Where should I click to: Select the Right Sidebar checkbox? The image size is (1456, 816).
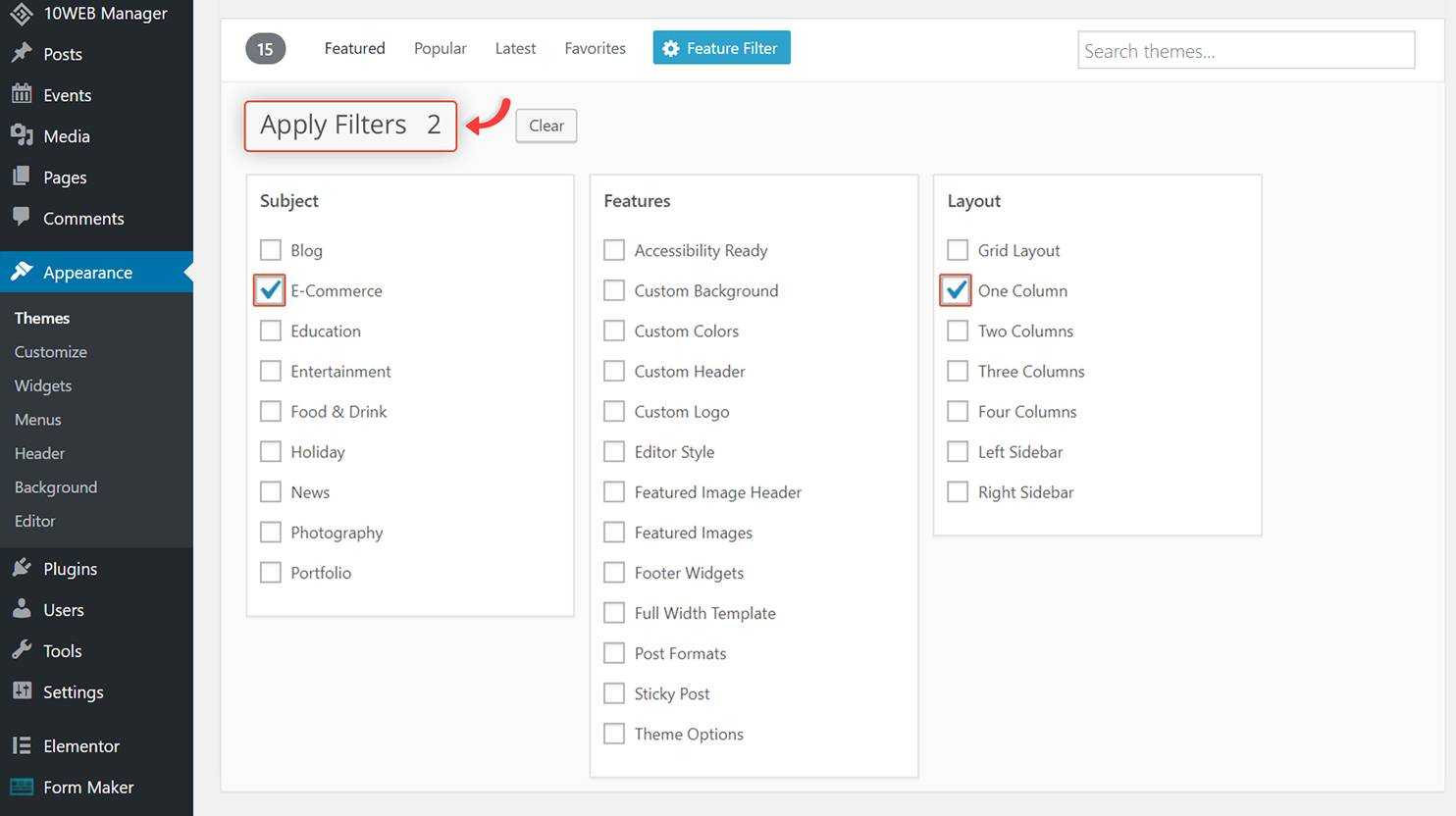coord(958,491)
